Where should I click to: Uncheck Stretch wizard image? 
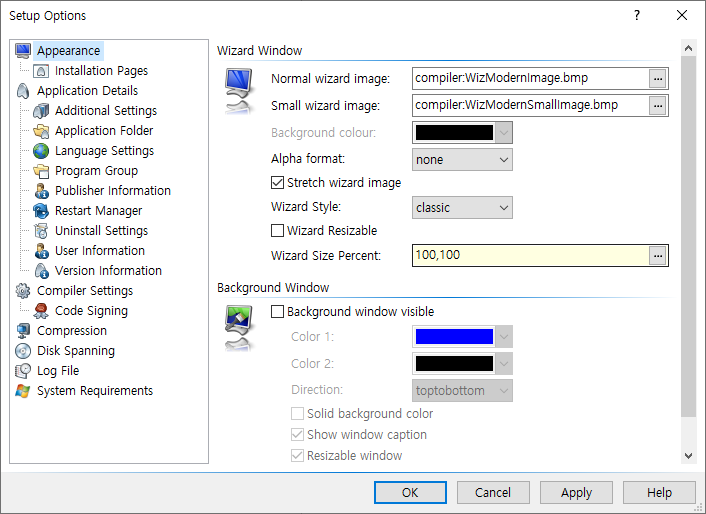click(x=277, y=183)
